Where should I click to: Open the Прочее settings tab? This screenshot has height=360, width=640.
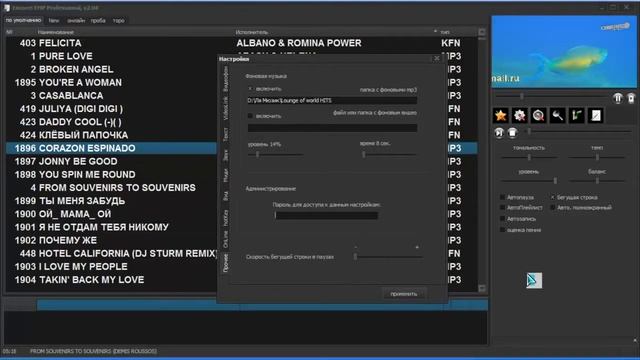[x=225, y=263]
